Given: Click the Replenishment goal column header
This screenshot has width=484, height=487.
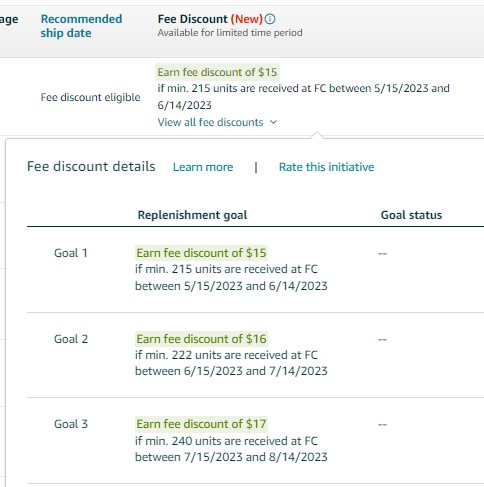Looking at the screenshot, I should 192,215.
